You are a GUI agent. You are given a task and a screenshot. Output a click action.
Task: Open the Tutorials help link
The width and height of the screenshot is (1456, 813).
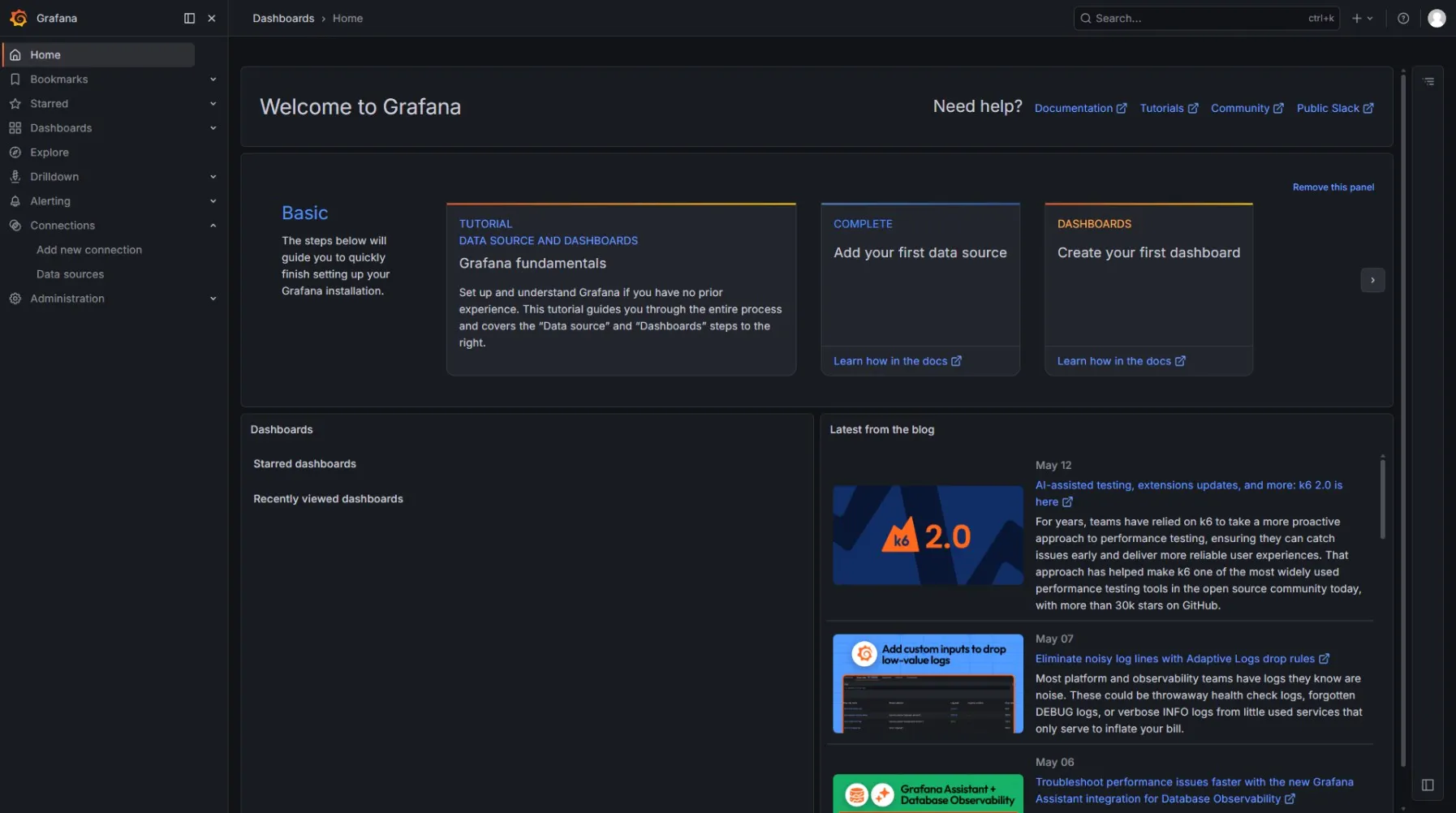click(x=1169, y=108)
